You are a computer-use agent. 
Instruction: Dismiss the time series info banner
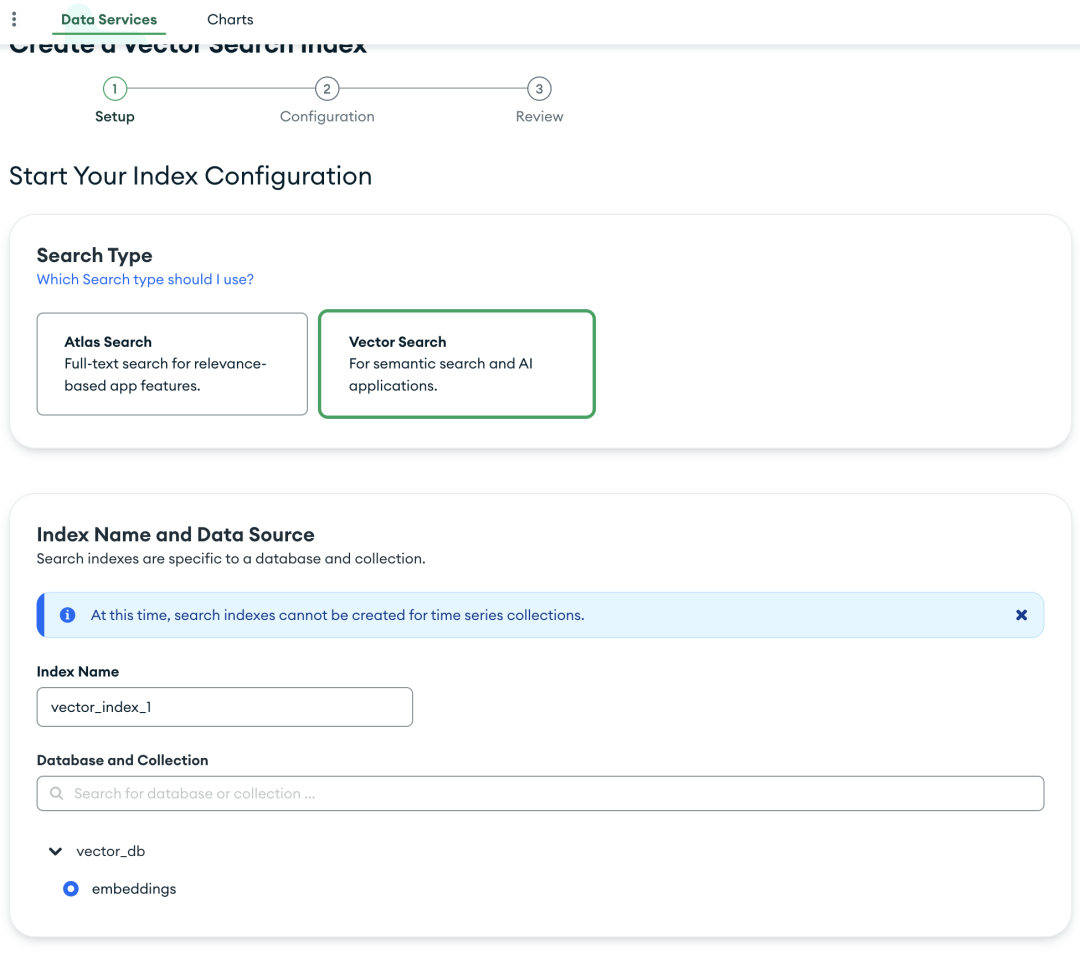1021,615
